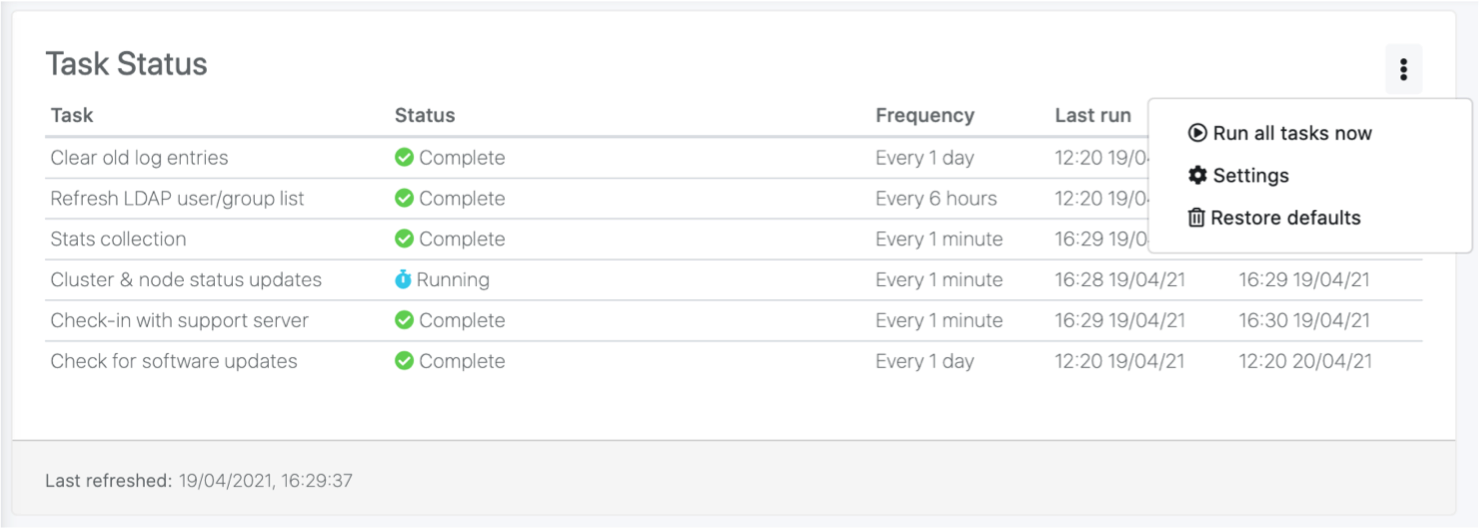Click green checkmark for Refresh LDAP task
The width and height of the screenshot is (1480, 528).
click(404, 198)
